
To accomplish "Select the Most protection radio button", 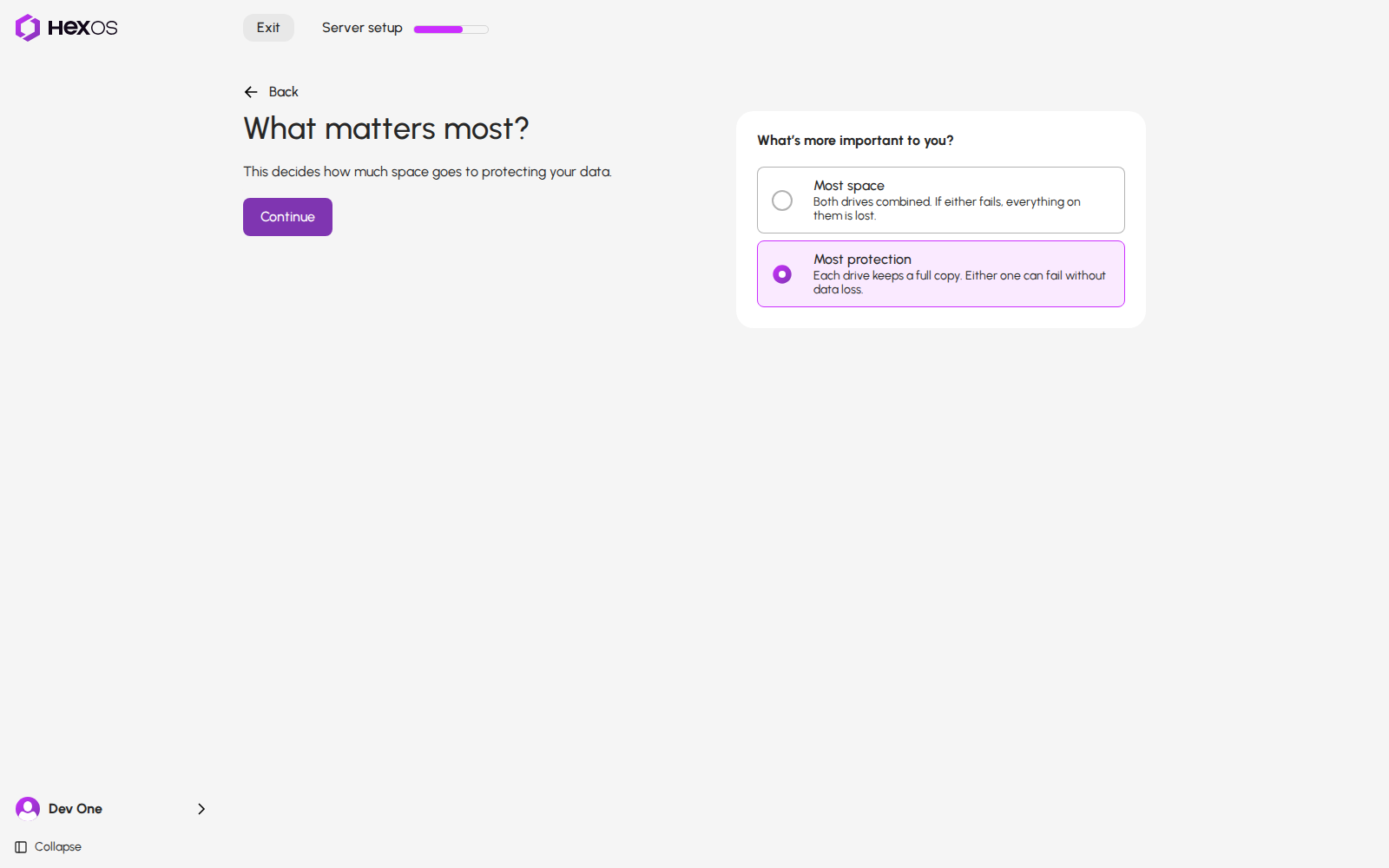I will coord(782,274).
